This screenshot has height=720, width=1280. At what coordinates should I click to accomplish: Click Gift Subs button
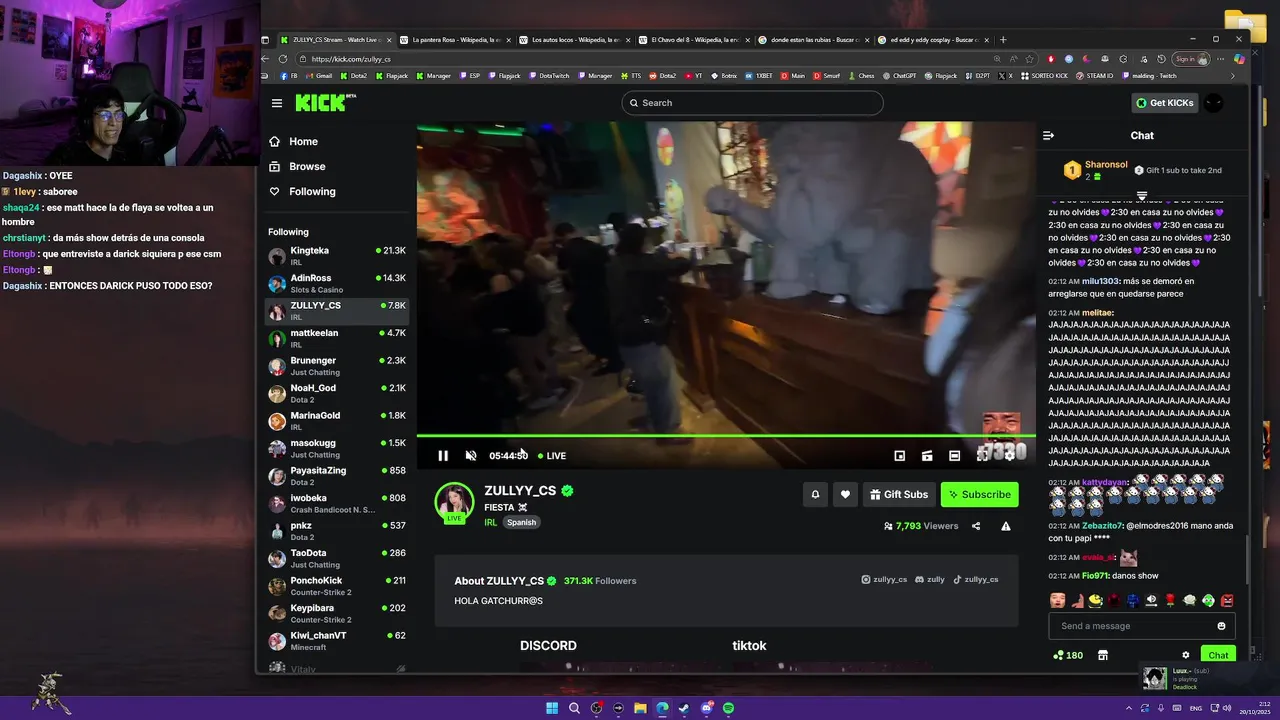click(x=899, y=494)
